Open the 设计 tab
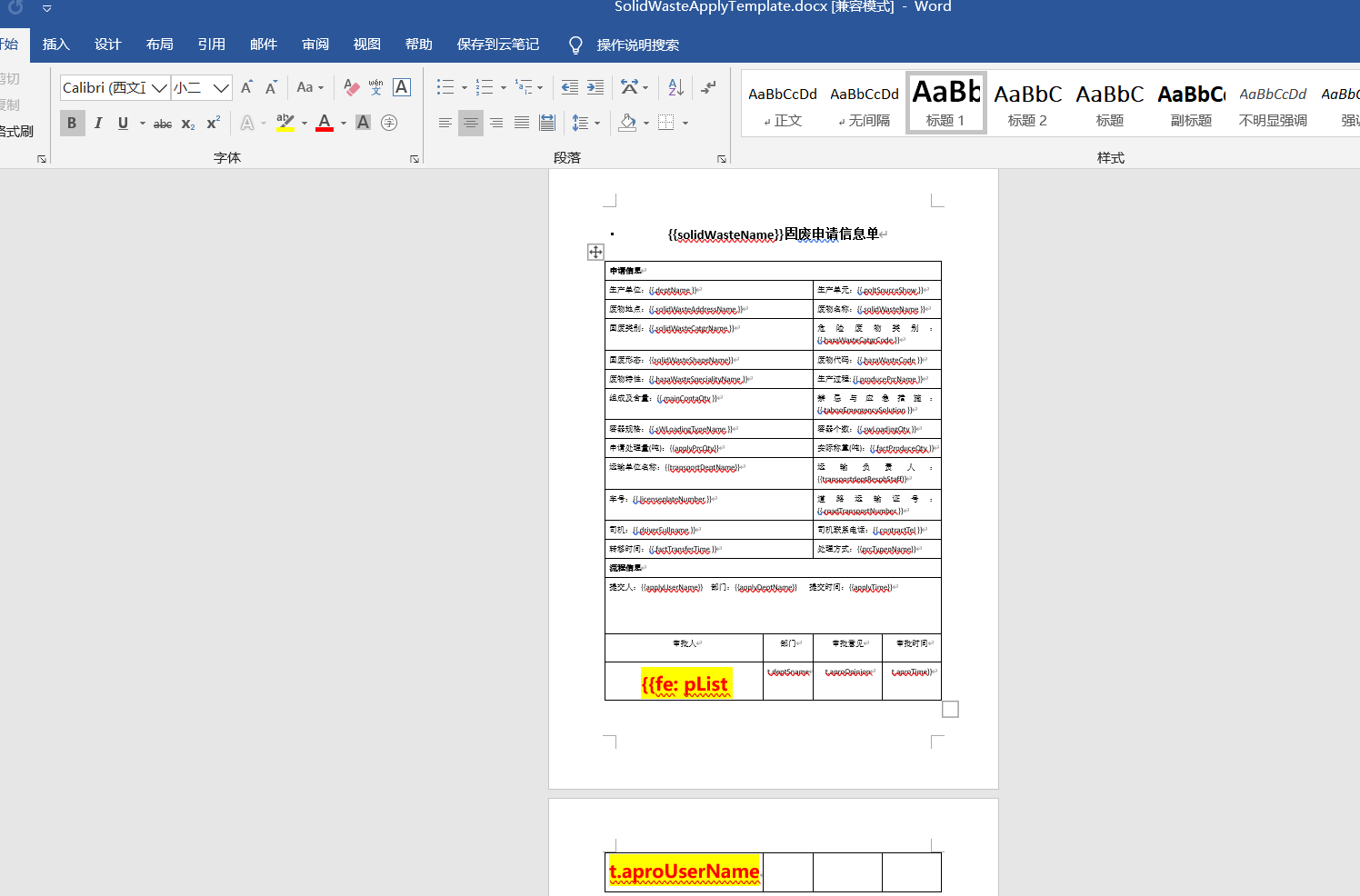Screen dimensions: 1360x896 point(108,45)
